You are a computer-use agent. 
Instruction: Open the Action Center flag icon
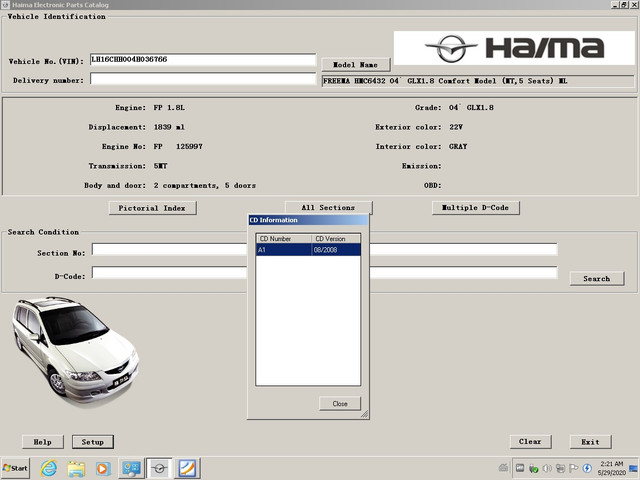point(573,468)
